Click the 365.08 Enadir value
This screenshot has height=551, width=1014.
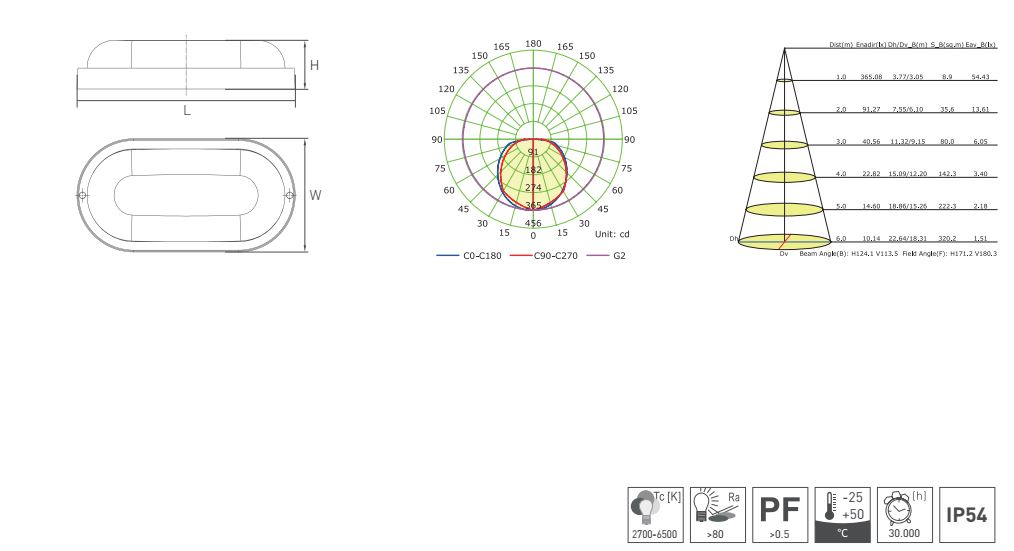tap(871, 77)
